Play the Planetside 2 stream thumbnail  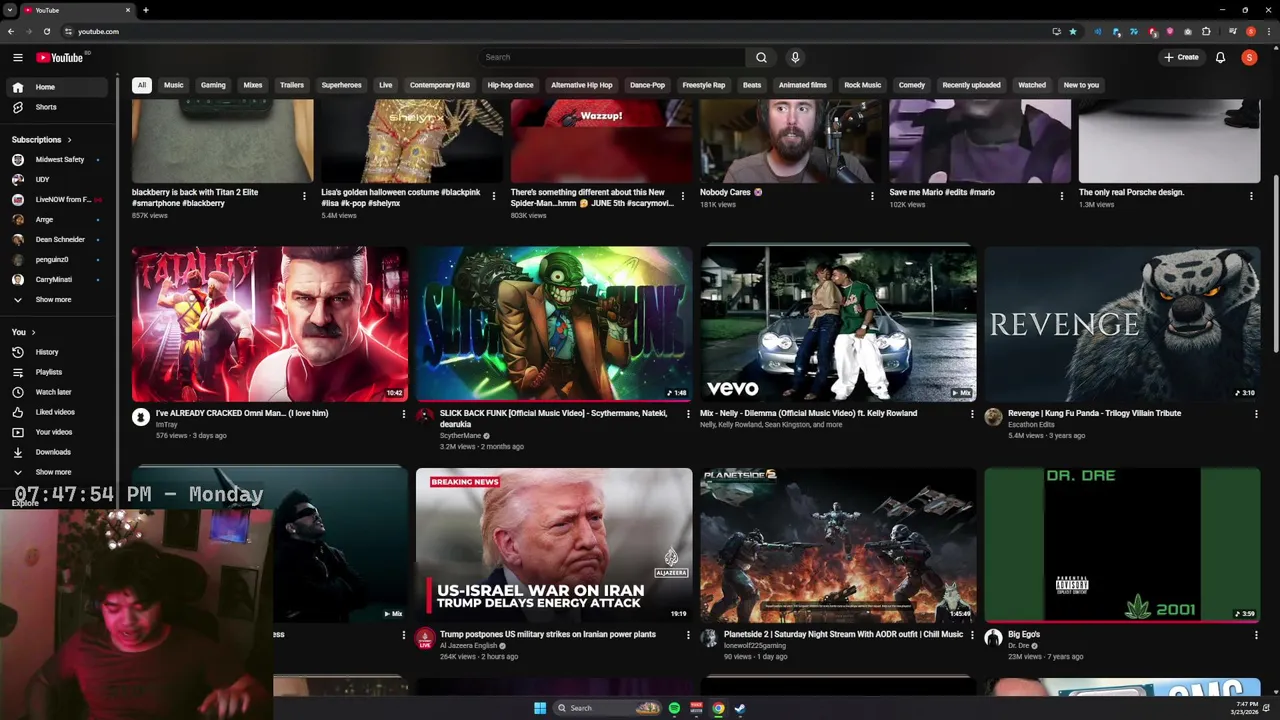click(838, 545)
